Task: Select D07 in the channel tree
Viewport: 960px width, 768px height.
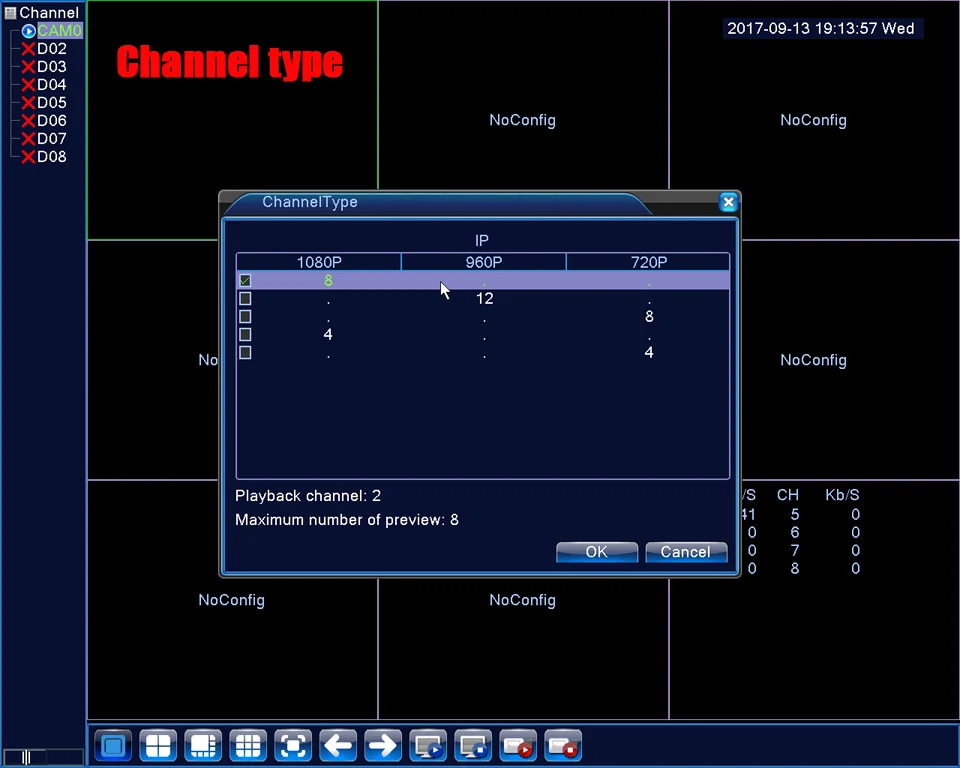Action: point(52,139)
